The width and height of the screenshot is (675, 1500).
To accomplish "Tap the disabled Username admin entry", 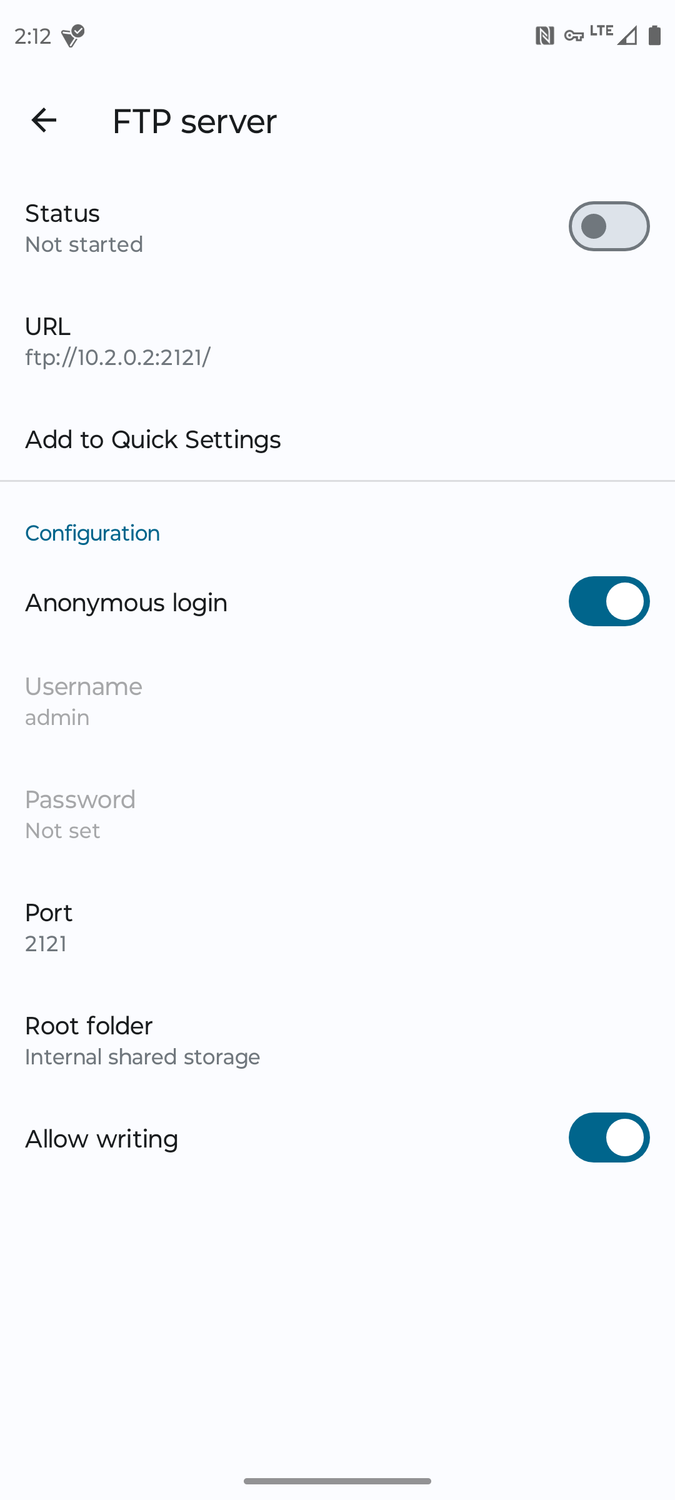I will click(337, 701).
